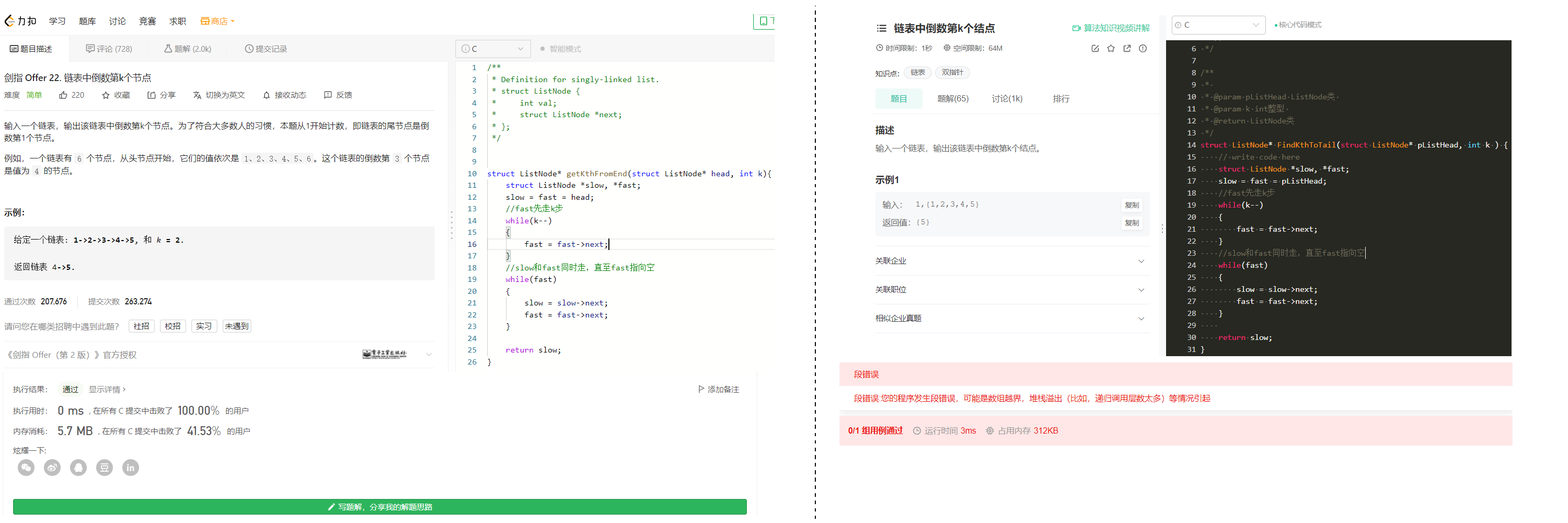
Task: Share result via QQ icon
Action: click(78, 468)
